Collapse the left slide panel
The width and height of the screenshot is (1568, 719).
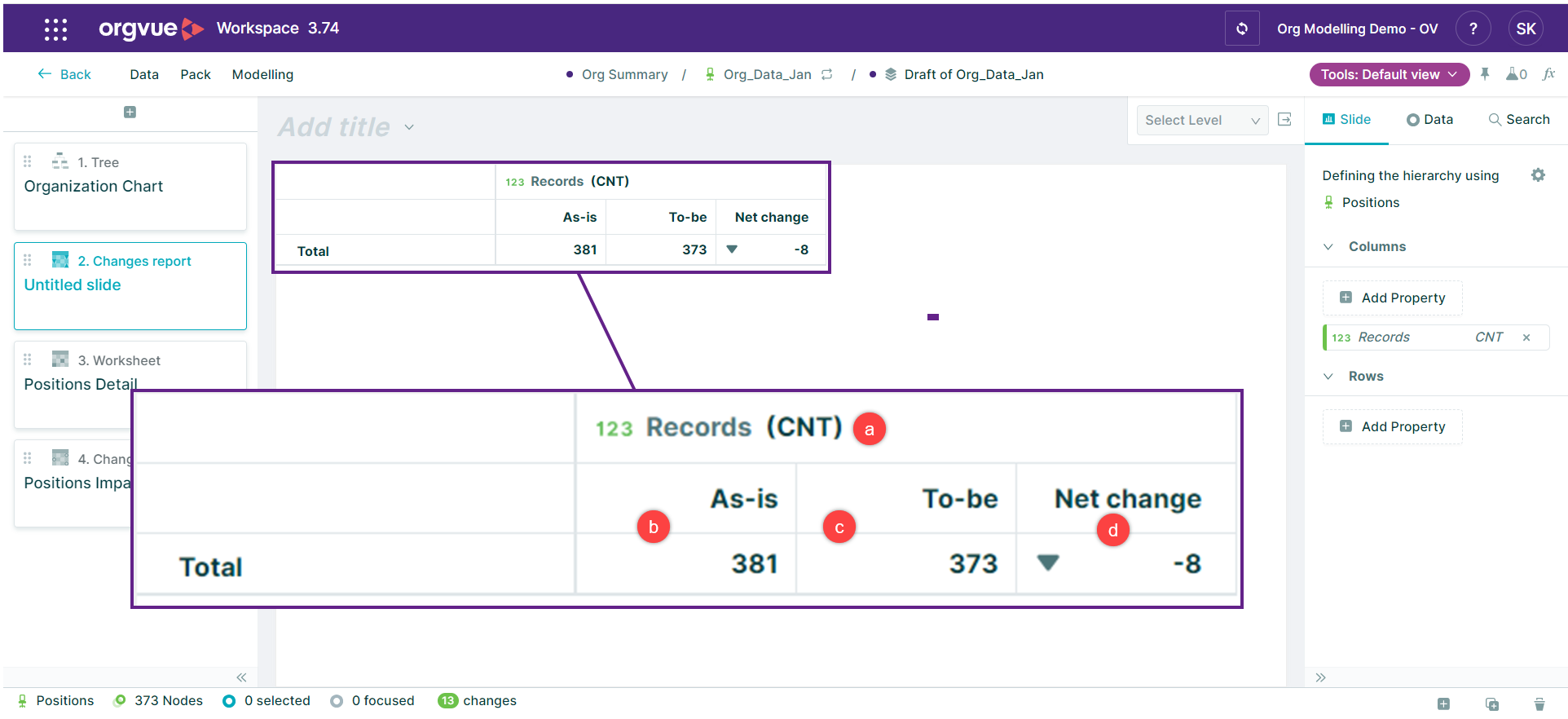(x=241, y=677)
